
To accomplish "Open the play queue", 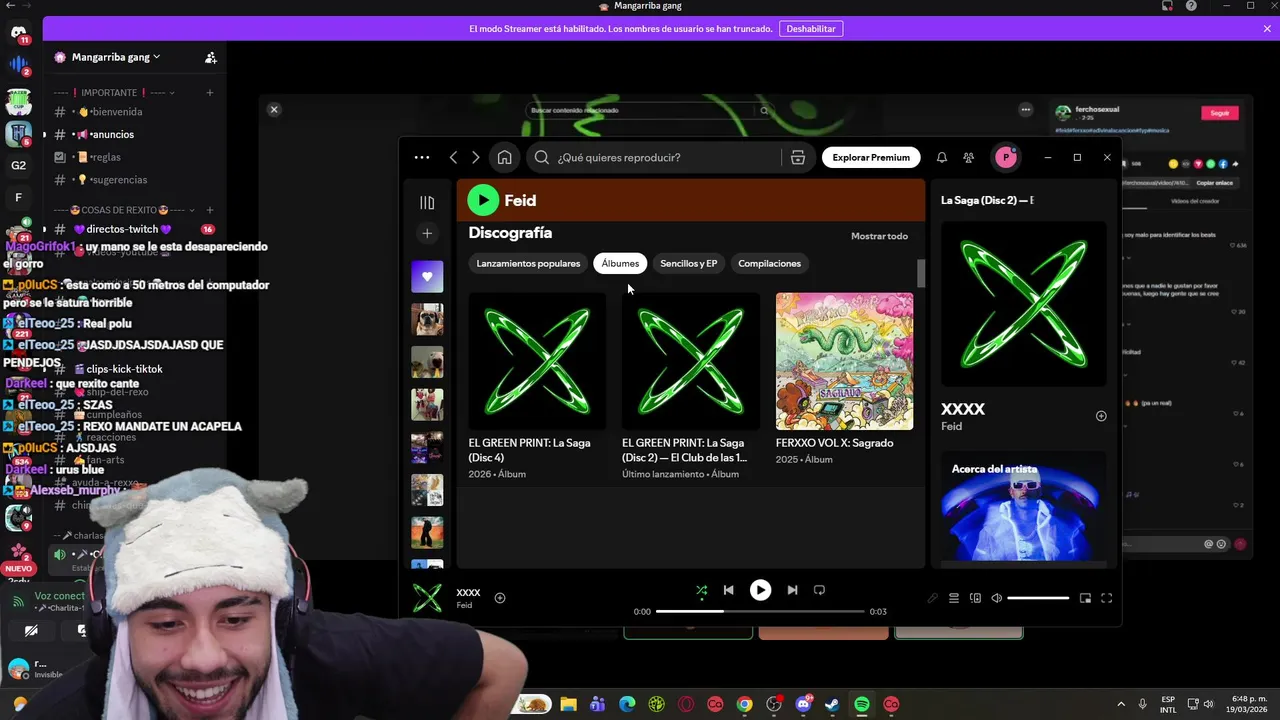I will coord(954,598).
